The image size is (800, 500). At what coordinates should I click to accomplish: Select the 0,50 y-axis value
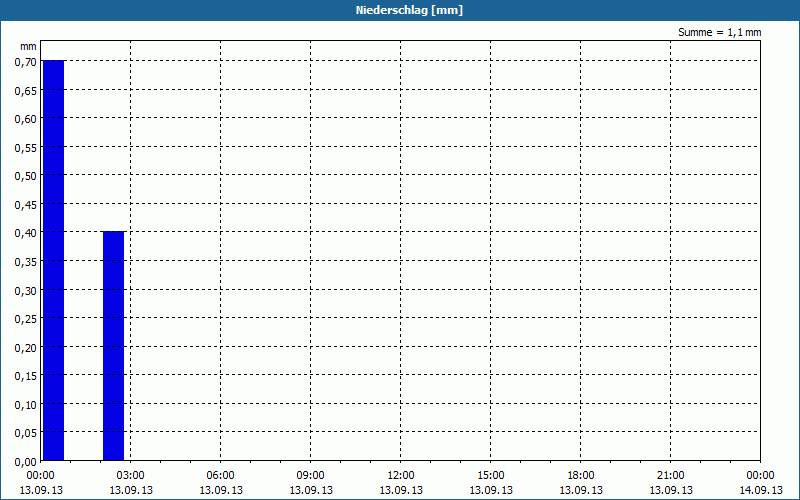[x=26, y=176]
